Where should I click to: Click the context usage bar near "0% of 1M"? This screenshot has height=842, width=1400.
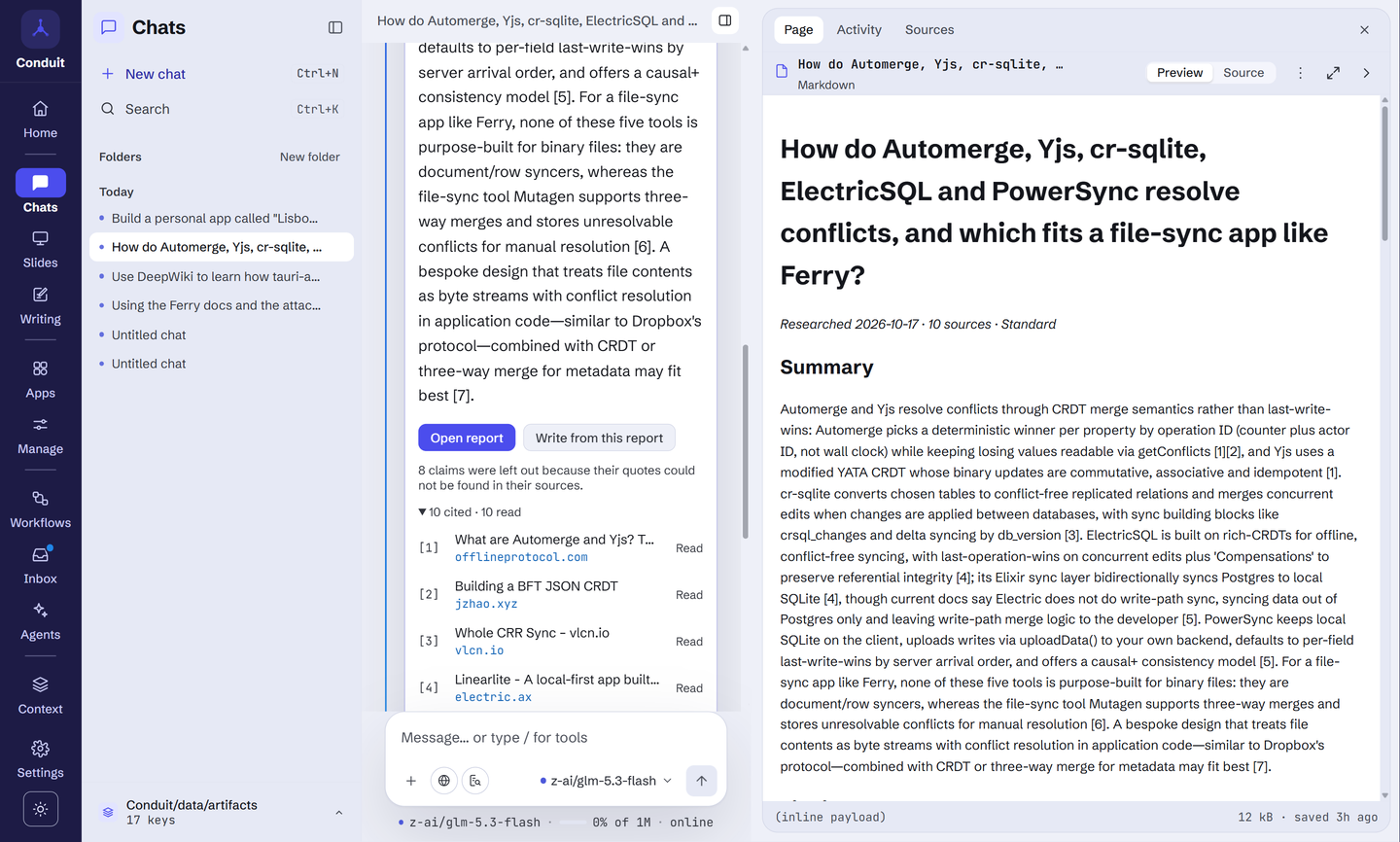pyautogui.click(x=573, y=823)
